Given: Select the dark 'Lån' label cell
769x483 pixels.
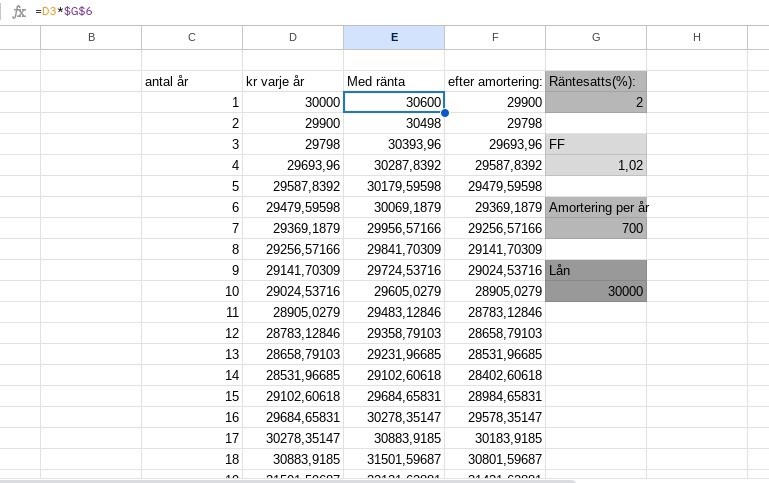Looking at the screenshot, I should pyautogui.click(x=596, y=270).
